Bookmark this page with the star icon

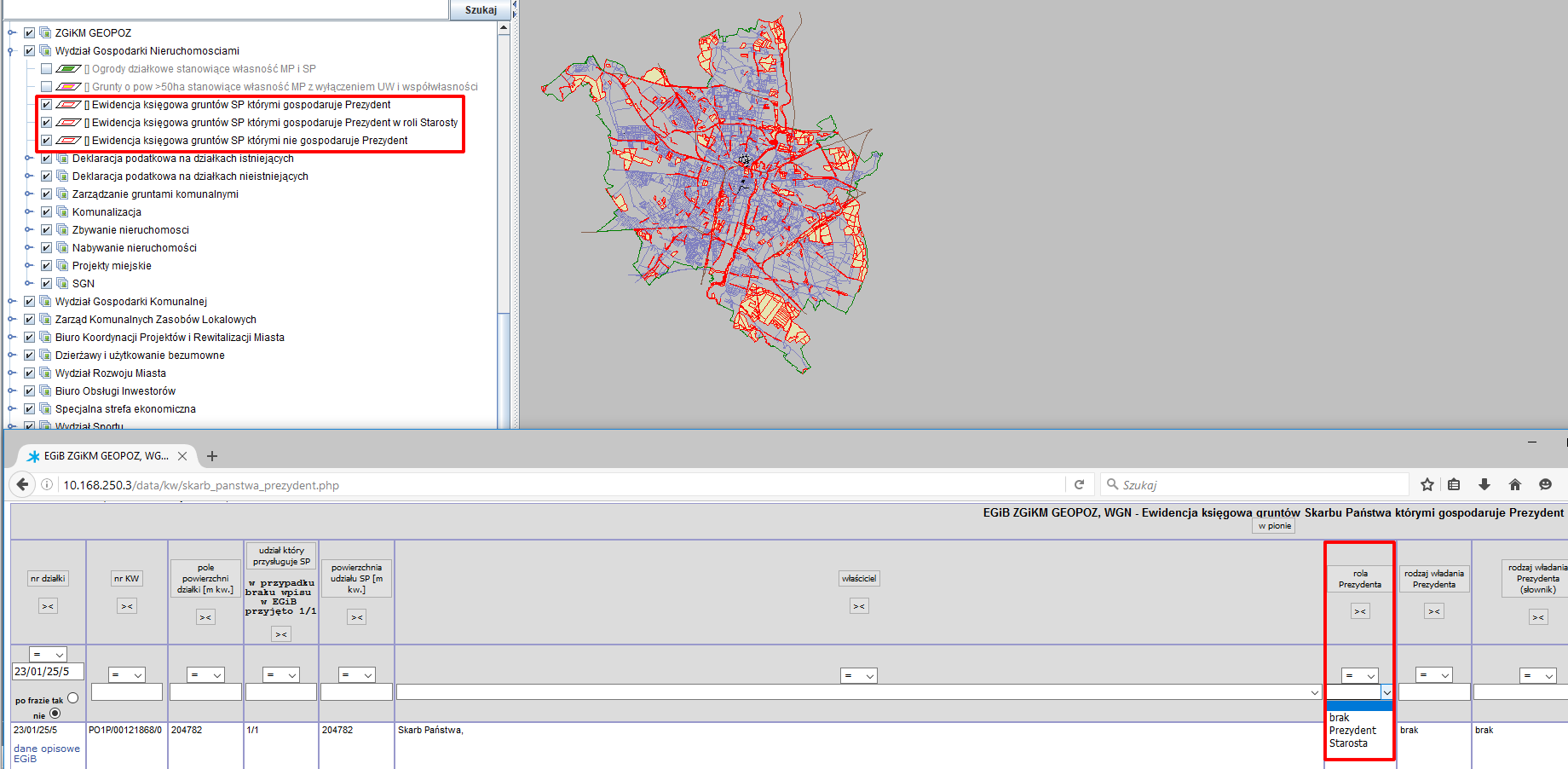pos(1427,484)
